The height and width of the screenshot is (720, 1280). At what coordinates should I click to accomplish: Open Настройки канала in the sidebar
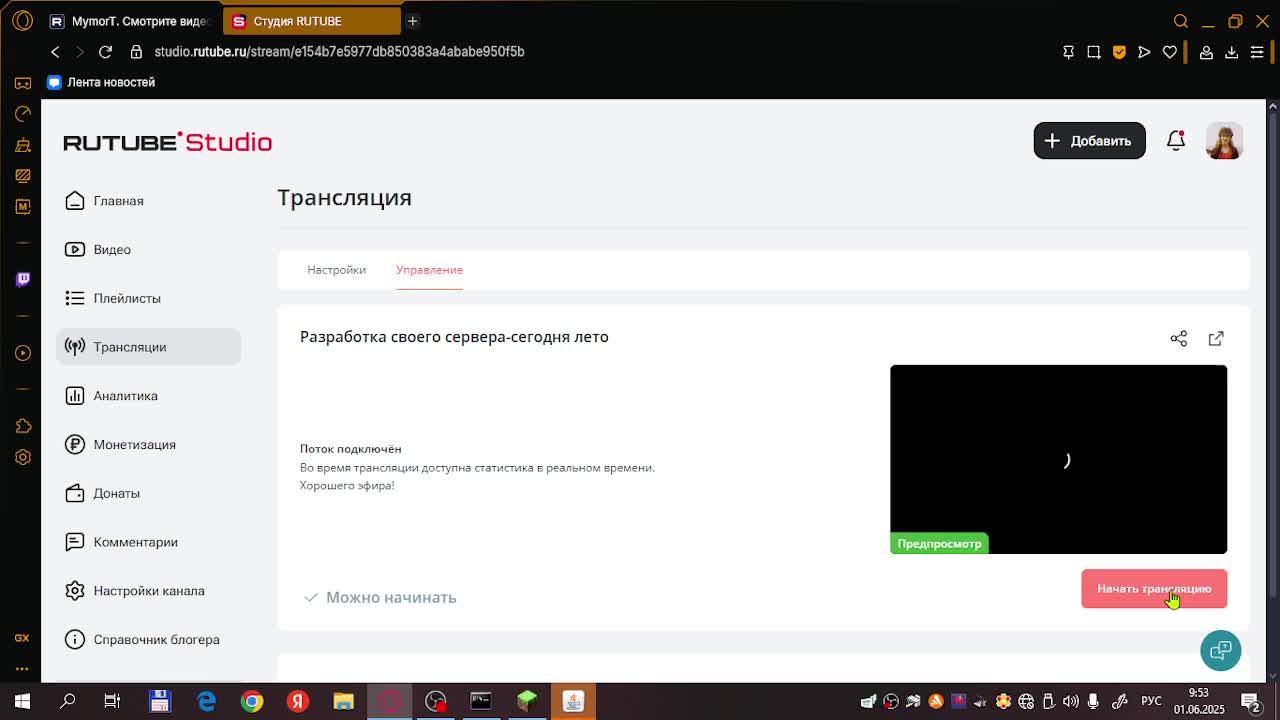pos(148,591)
